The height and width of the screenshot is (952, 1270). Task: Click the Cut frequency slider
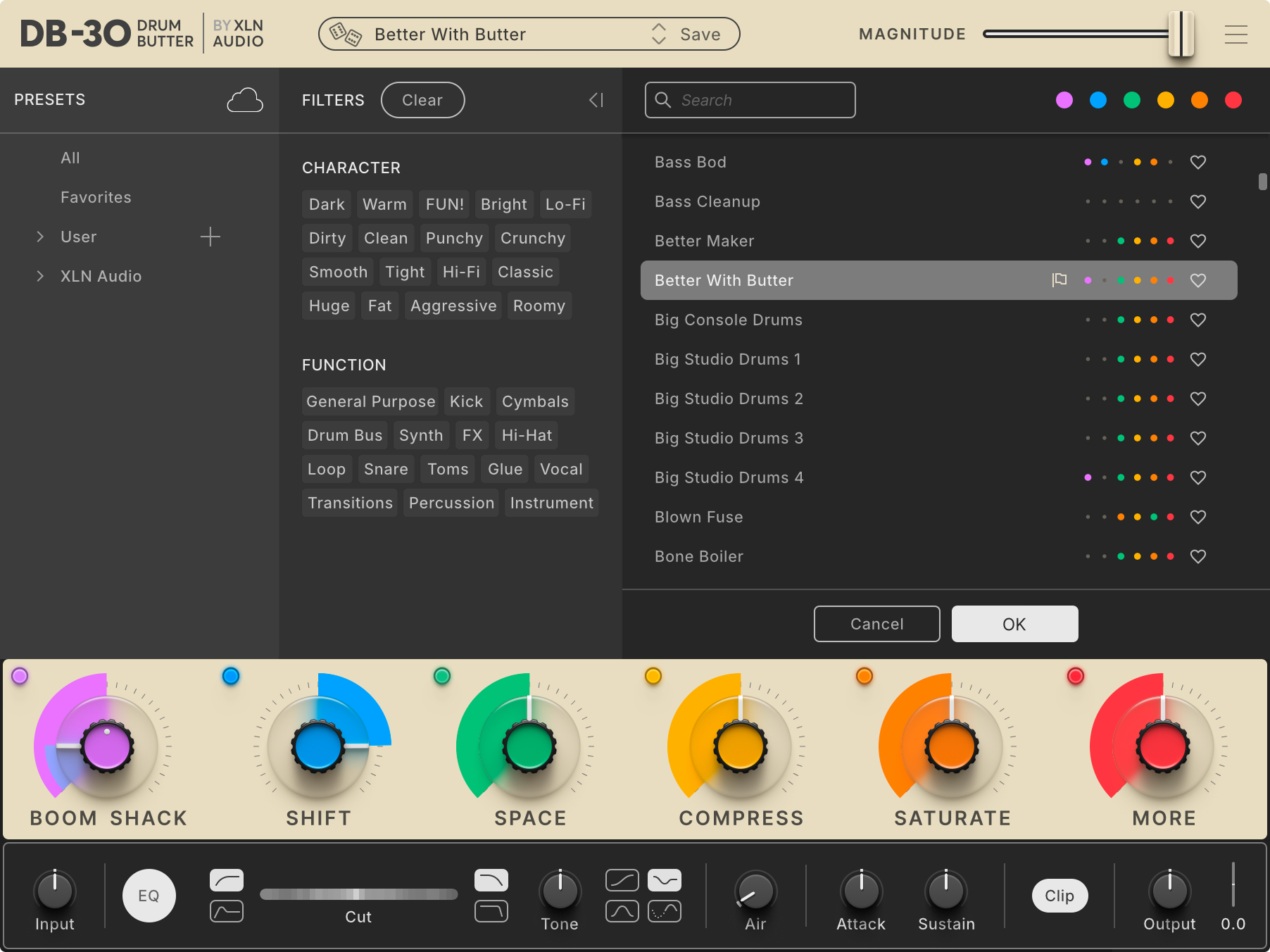358,894
